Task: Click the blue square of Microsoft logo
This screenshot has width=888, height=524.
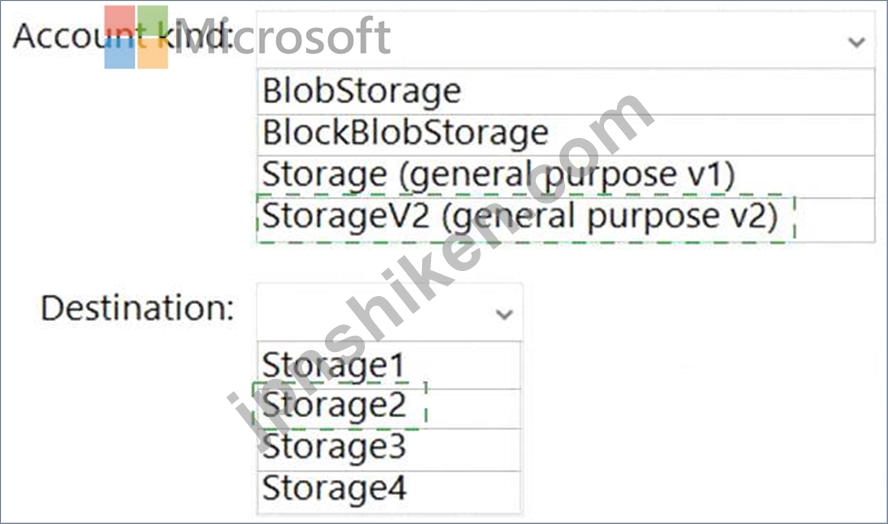Action: pos(119,53)
